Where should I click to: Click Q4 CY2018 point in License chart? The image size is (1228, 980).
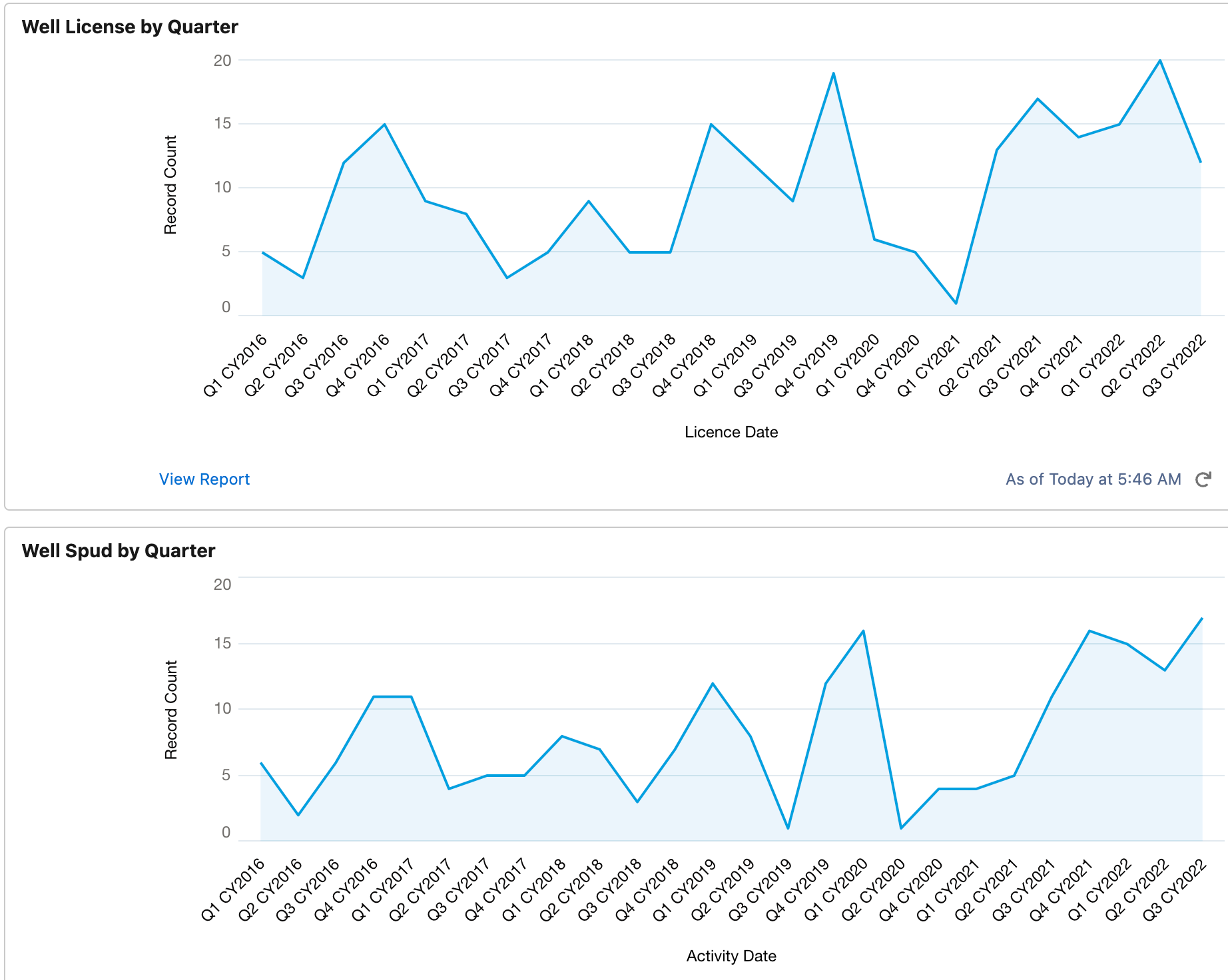click(711, 124)
